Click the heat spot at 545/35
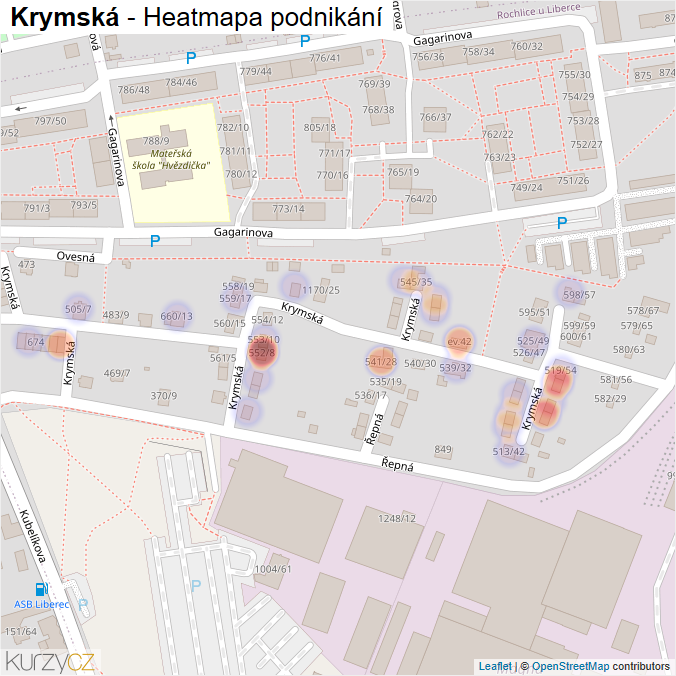This screenshot has width=676, height=676. coord(412,281)
